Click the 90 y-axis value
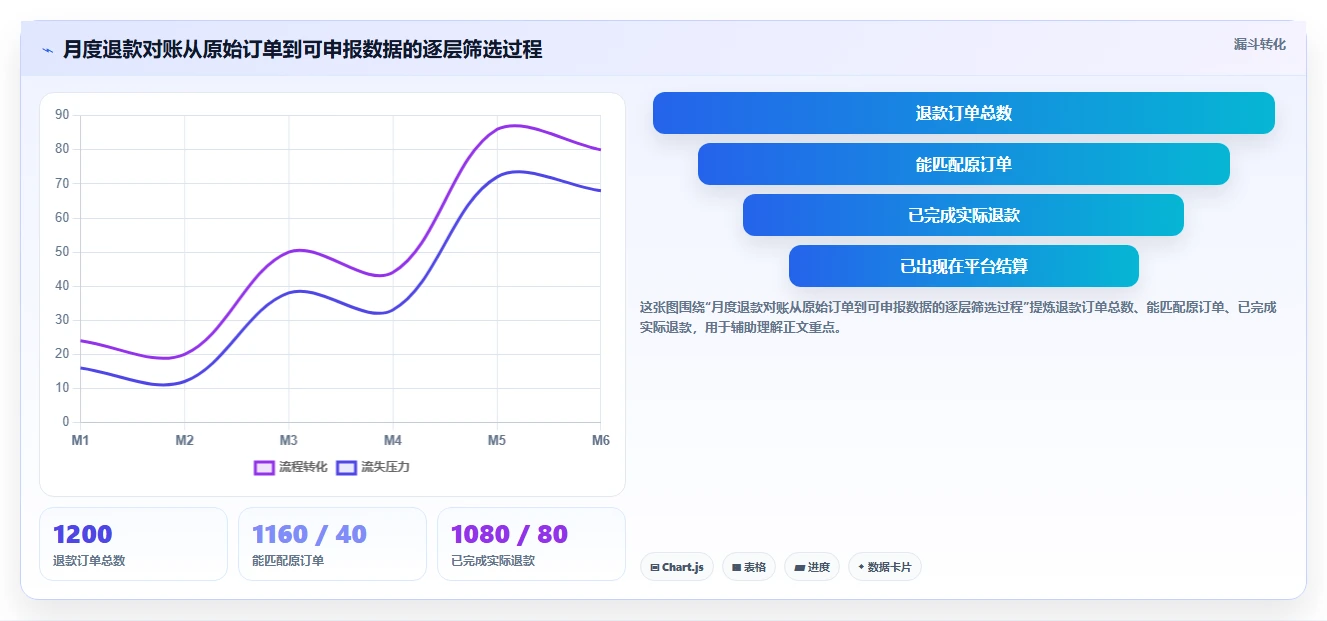The height and width of the screenshot is (621, 1327). [62, 115]
